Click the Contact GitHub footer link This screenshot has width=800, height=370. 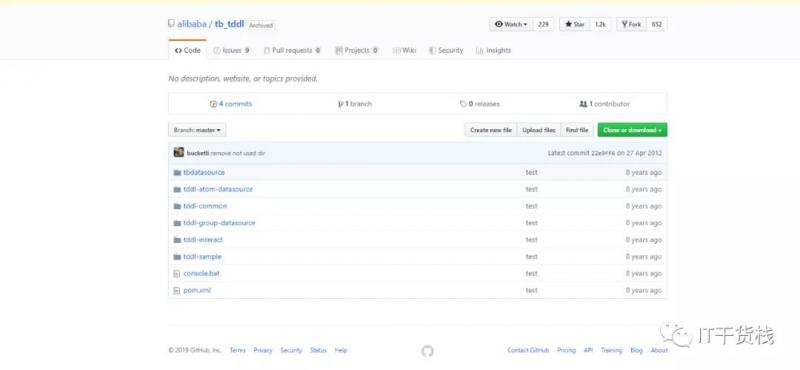(528, 351)
